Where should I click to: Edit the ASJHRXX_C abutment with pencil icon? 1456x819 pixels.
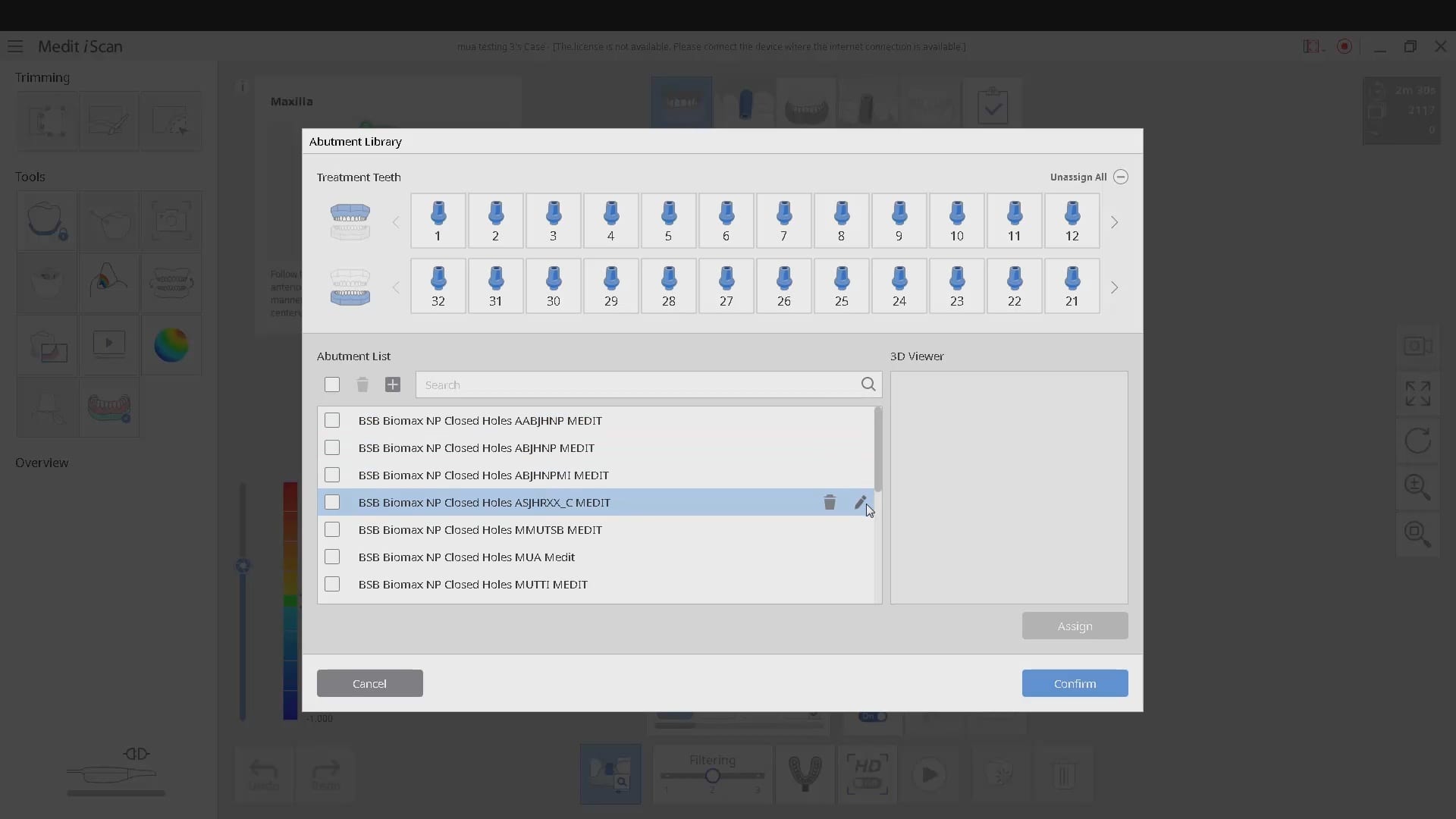(860, 502)
